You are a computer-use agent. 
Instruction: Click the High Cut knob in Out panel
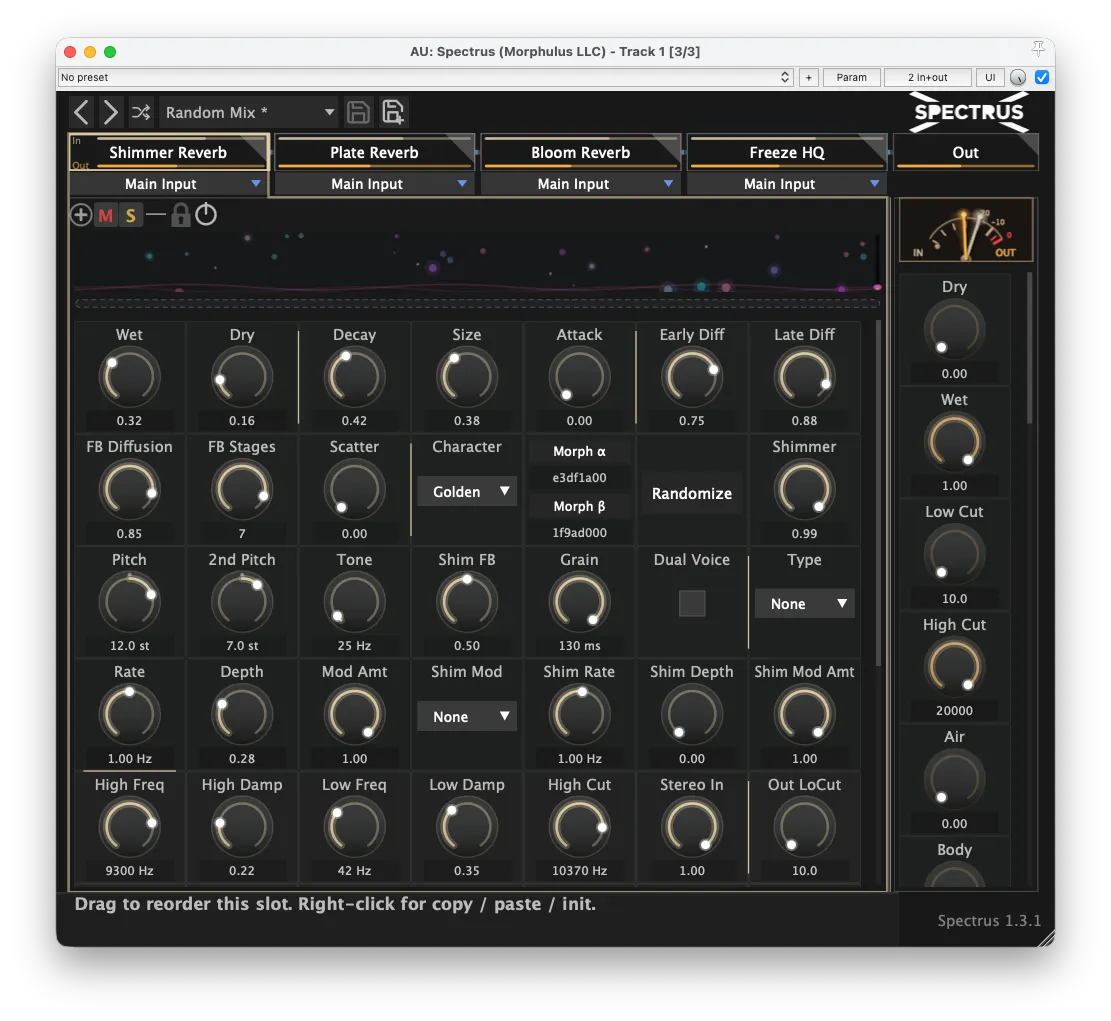click(x=954, y=667)
